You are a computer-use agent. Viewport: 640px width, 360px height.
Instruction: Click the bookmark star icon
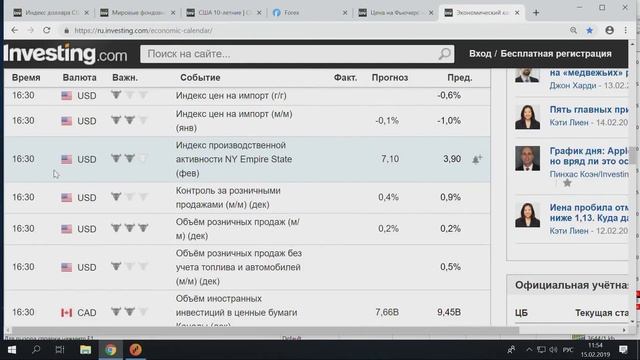coord(589,30)
